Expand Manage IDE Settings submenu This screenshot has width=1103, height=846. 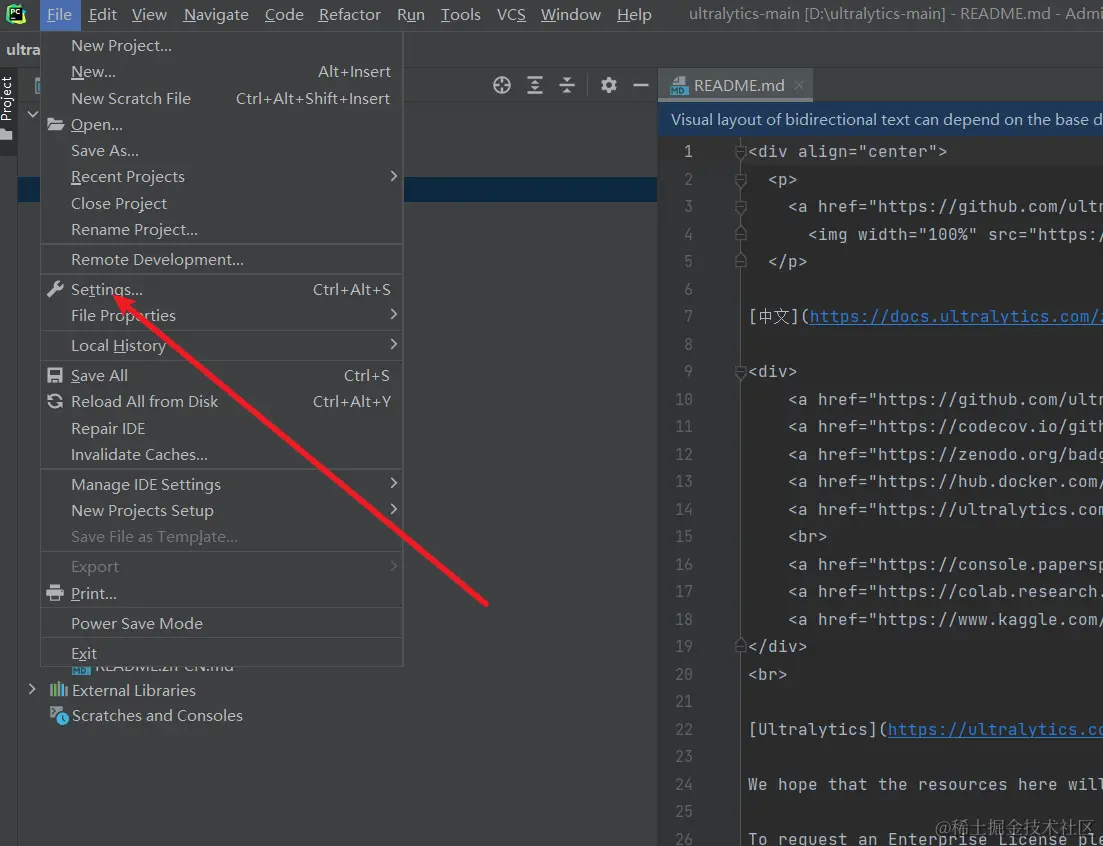coord(222,485)
